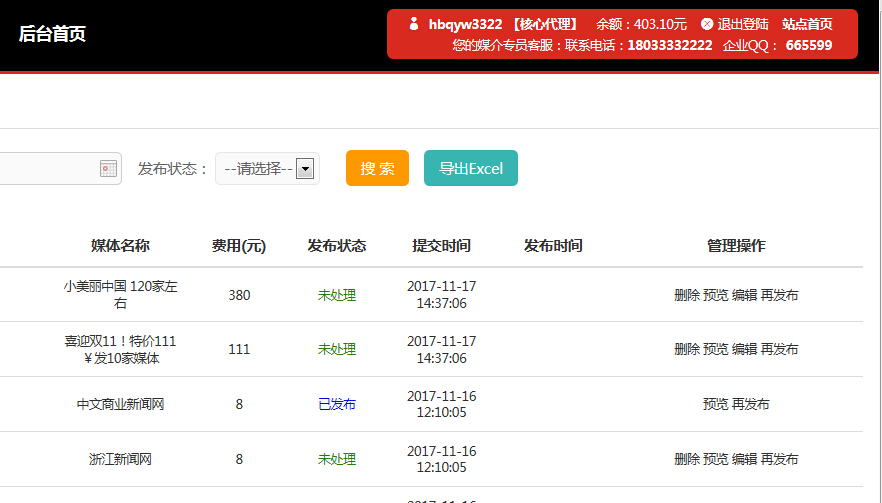Click the user avatar icon beside hbqyw3322
This screenshot has height=503, width=882.
pyautogui.click(x=414, y=24)
